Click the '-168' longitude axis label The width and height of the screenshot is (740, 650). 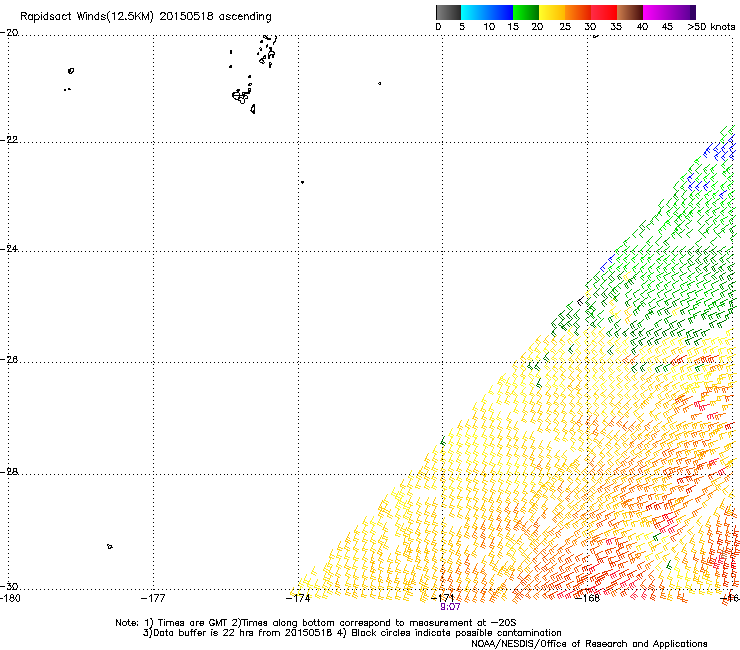tap(588, 599)
